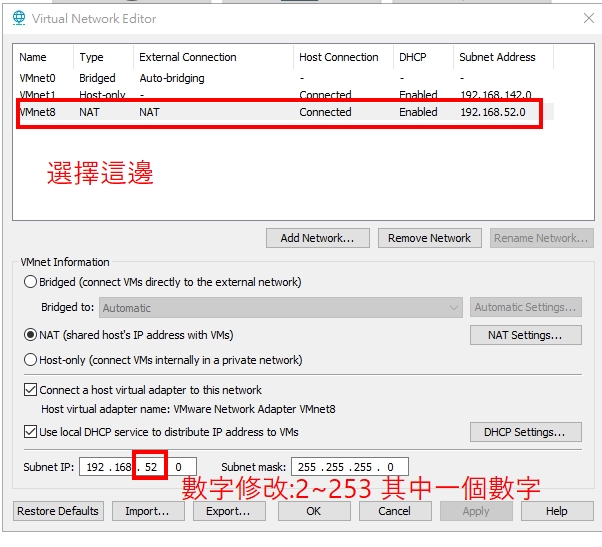Click the Subnet mask field
Viewport: 602px width, 547px height.
pyautogui.click(x=349, y=467)
